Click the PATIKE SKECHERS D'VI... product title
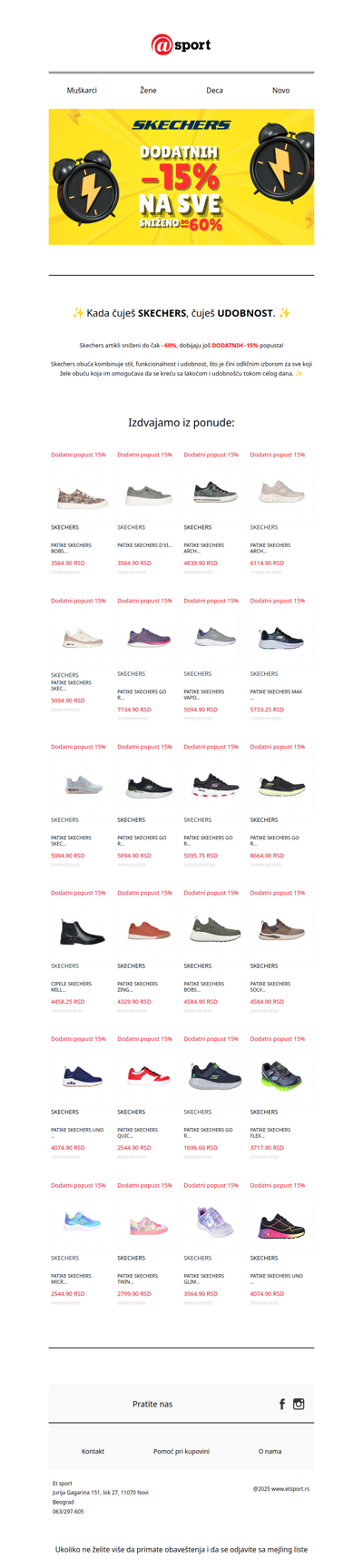This screenshot has height=1568, width=363. point(144,545)
